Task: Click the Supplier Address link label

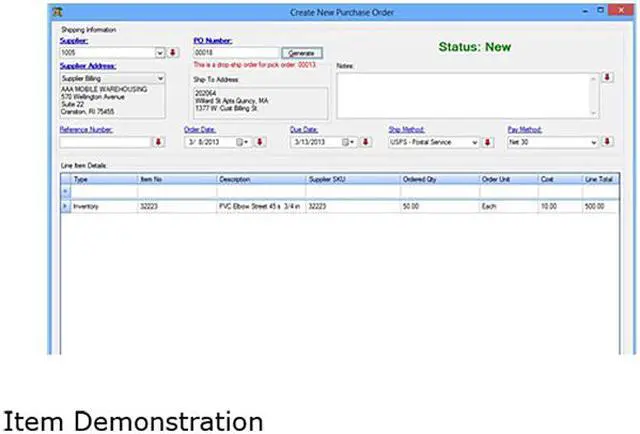Action: (88, 66)
